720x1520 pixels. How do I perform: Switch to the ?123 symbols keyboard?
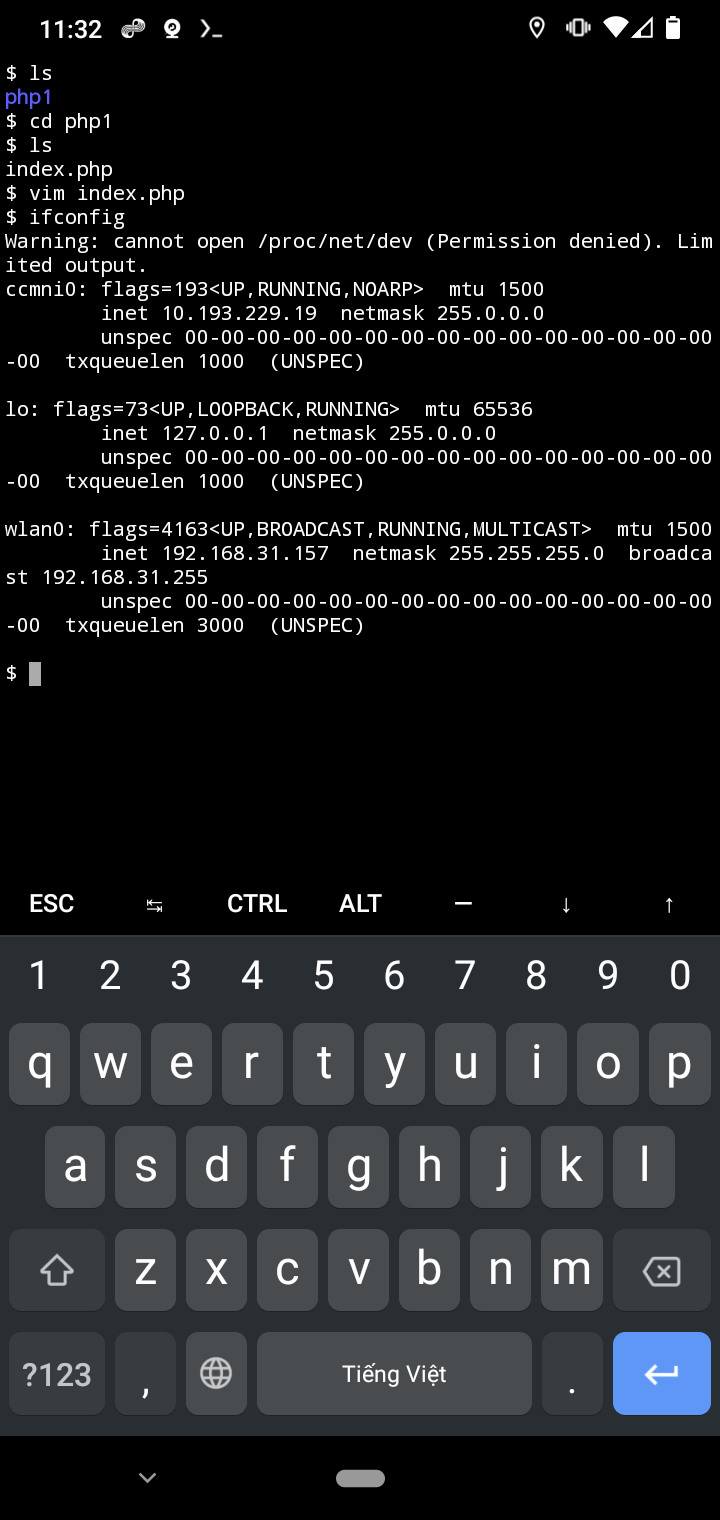(57, 1373)
